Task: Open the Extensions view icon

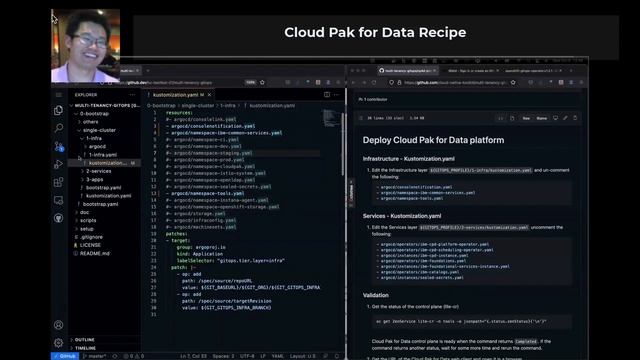Action: click(58, 182)
